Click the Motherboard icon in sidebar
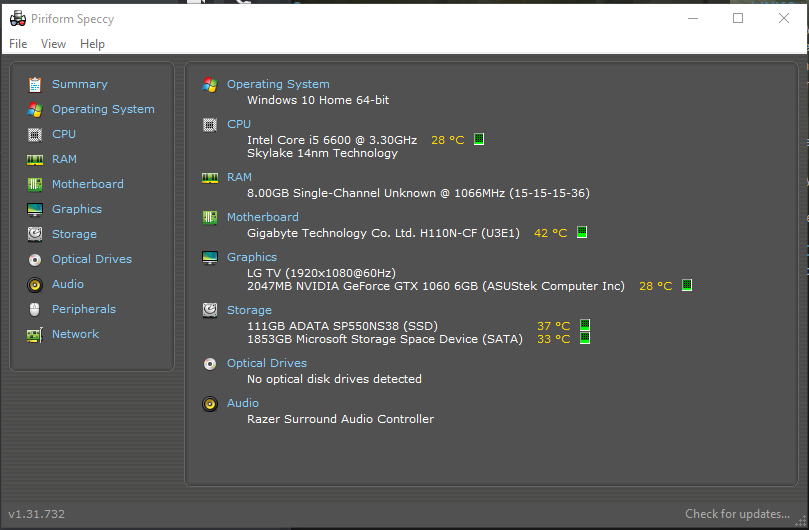Image resolution: width=809 pixels, height=530 pixels. click(x=35, y=184)
